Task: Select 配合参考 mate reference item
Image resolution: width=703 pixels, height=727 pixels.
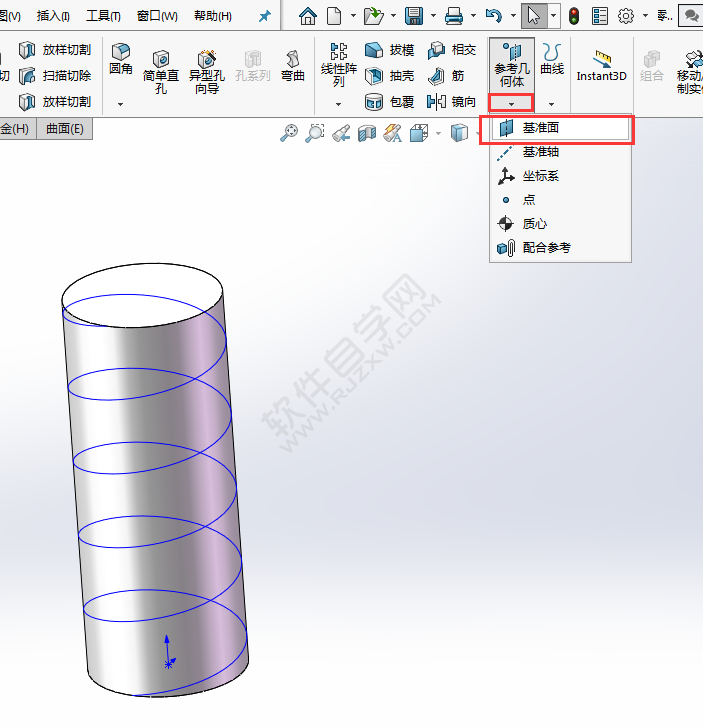Action: click(561, 248)
